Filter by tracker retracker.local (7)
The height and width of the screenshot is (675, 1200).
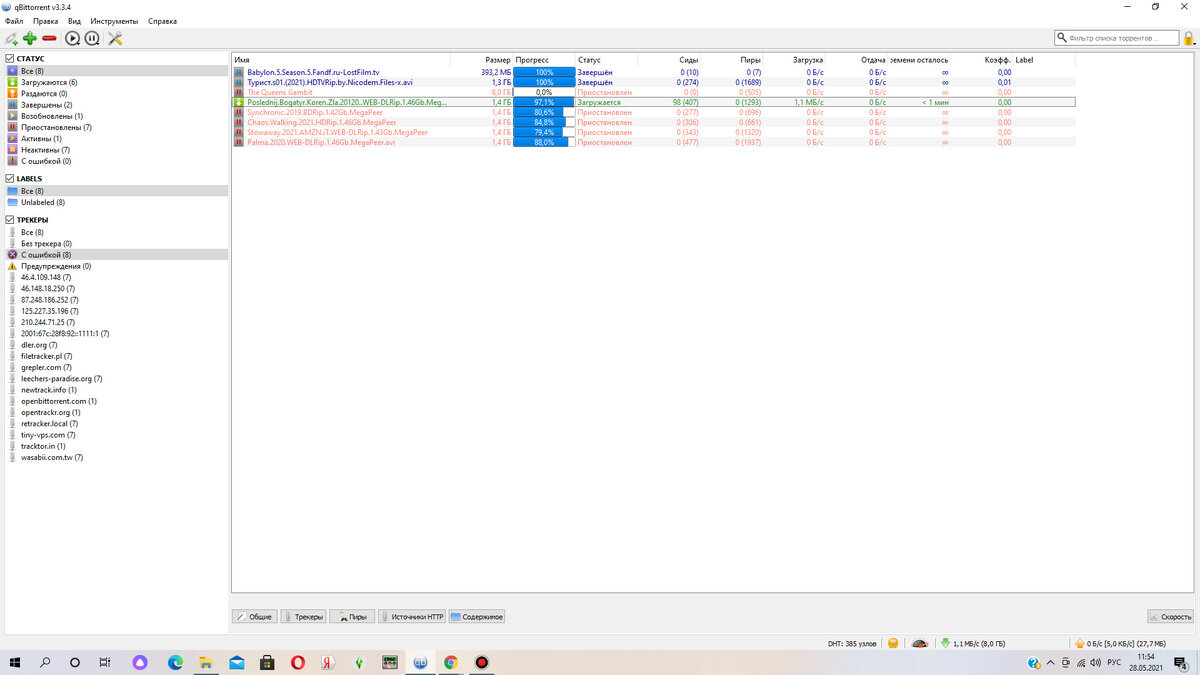pyautogui.click(x=50, y=424)
